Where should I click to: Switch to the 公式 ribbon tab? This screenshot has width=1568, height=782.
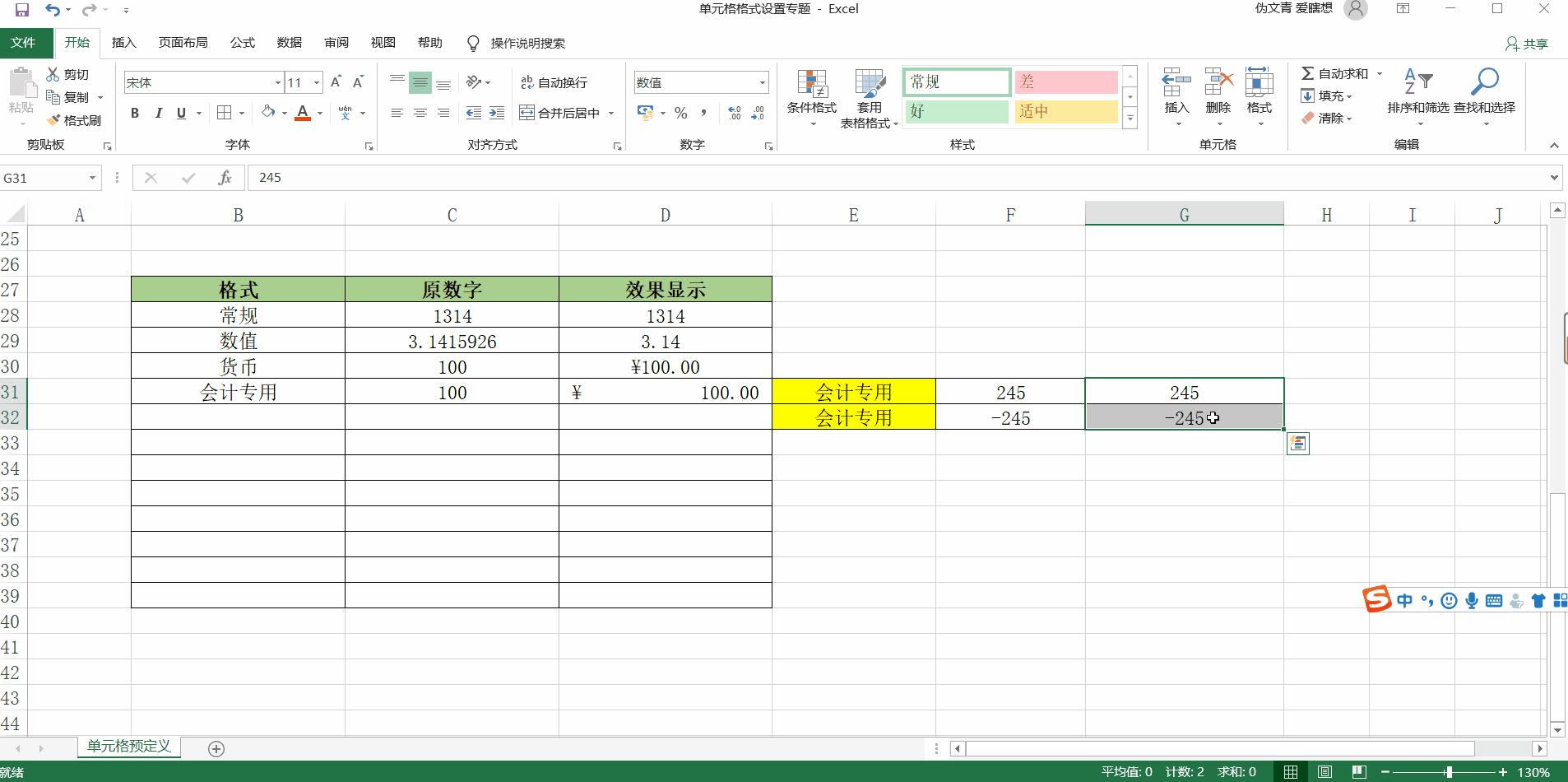(241, 43)
